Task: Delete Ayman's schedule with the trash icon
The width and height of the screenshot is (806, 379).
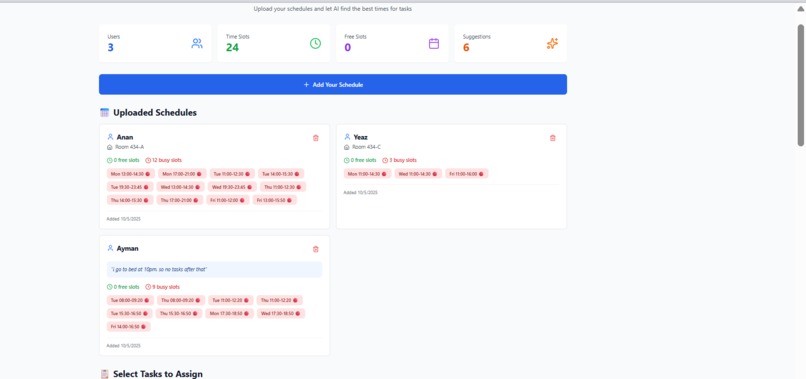Action: (316, 249)
